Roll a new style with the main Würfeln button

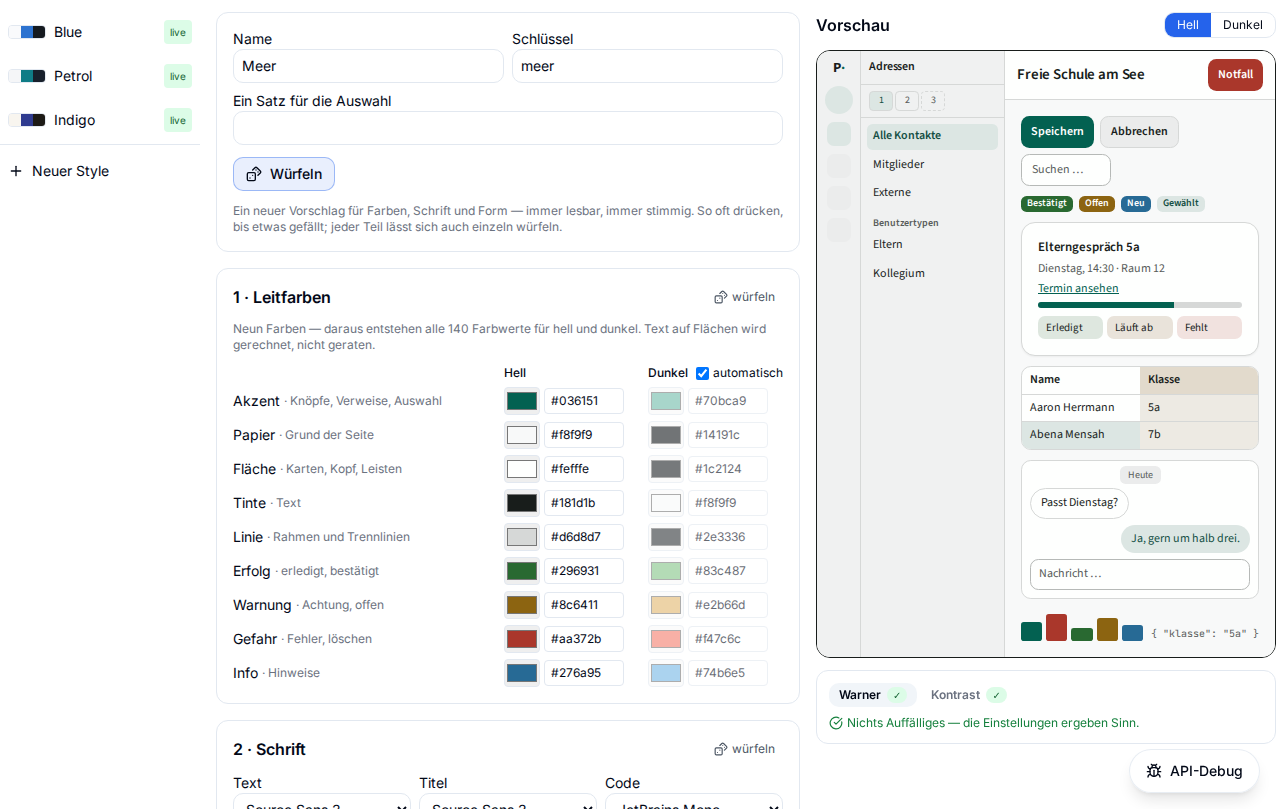(x=284, y=174)
